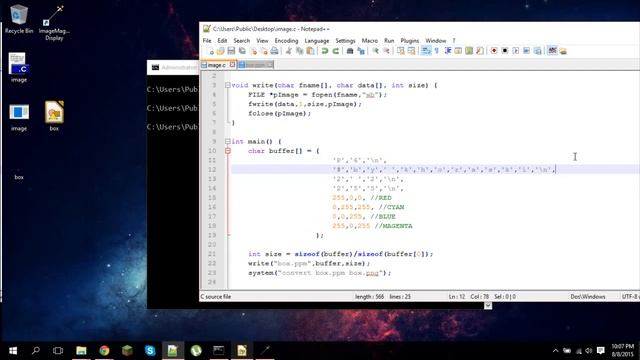Zoom in using the toolbar magnifier
The image size is (640, 360).
tap(375, 51)
